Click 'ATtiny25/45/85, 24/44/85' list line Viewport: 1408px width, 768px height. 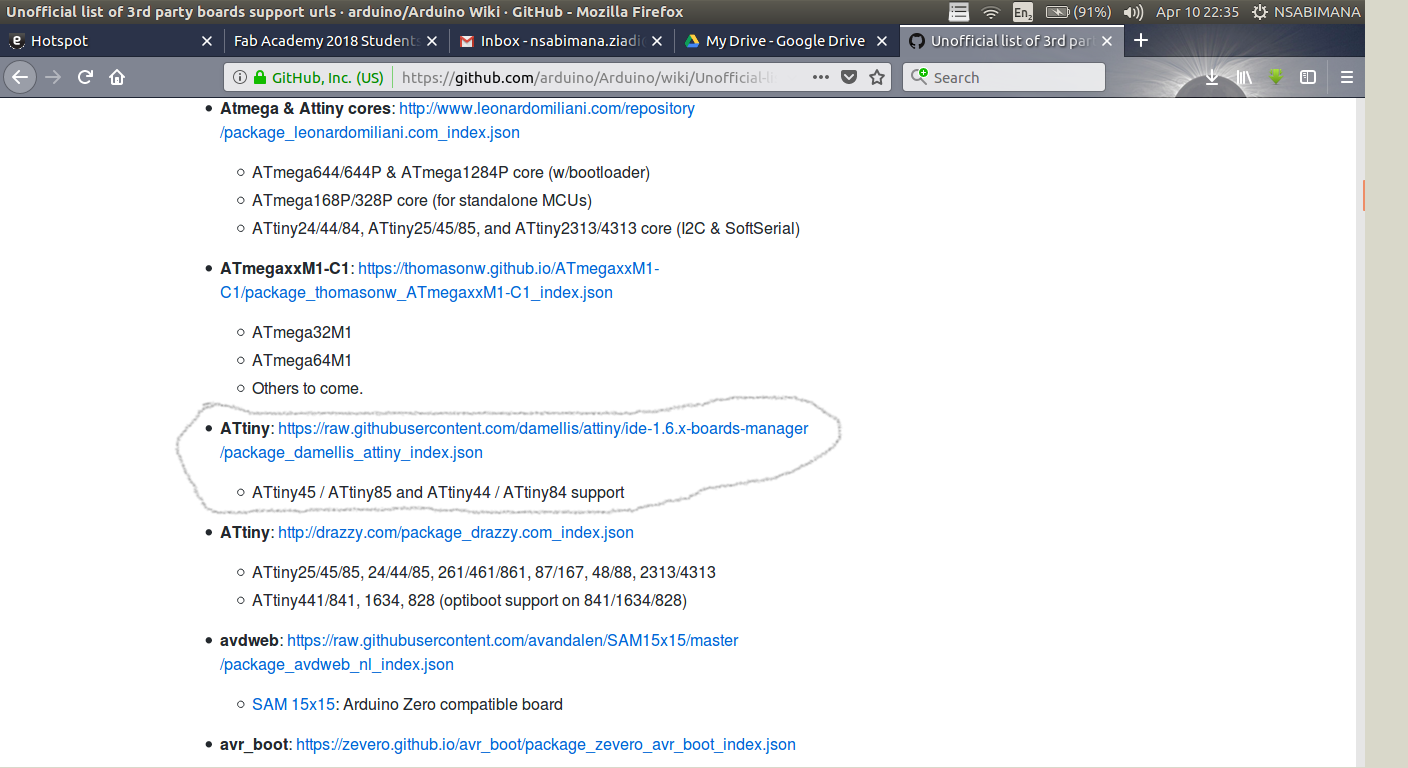pyautogui.click(x=484, y=572)
